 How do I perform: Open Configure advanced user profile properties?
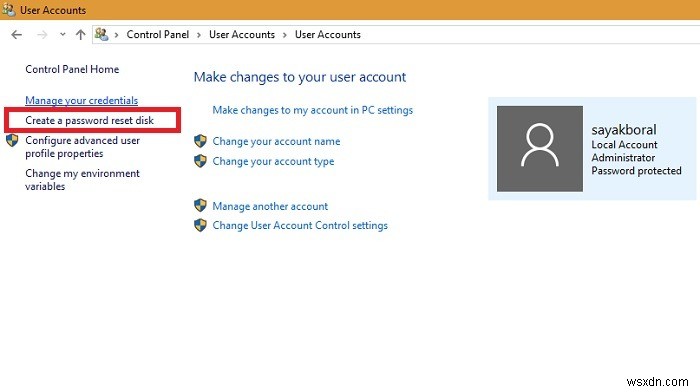[x=82, y=147]
